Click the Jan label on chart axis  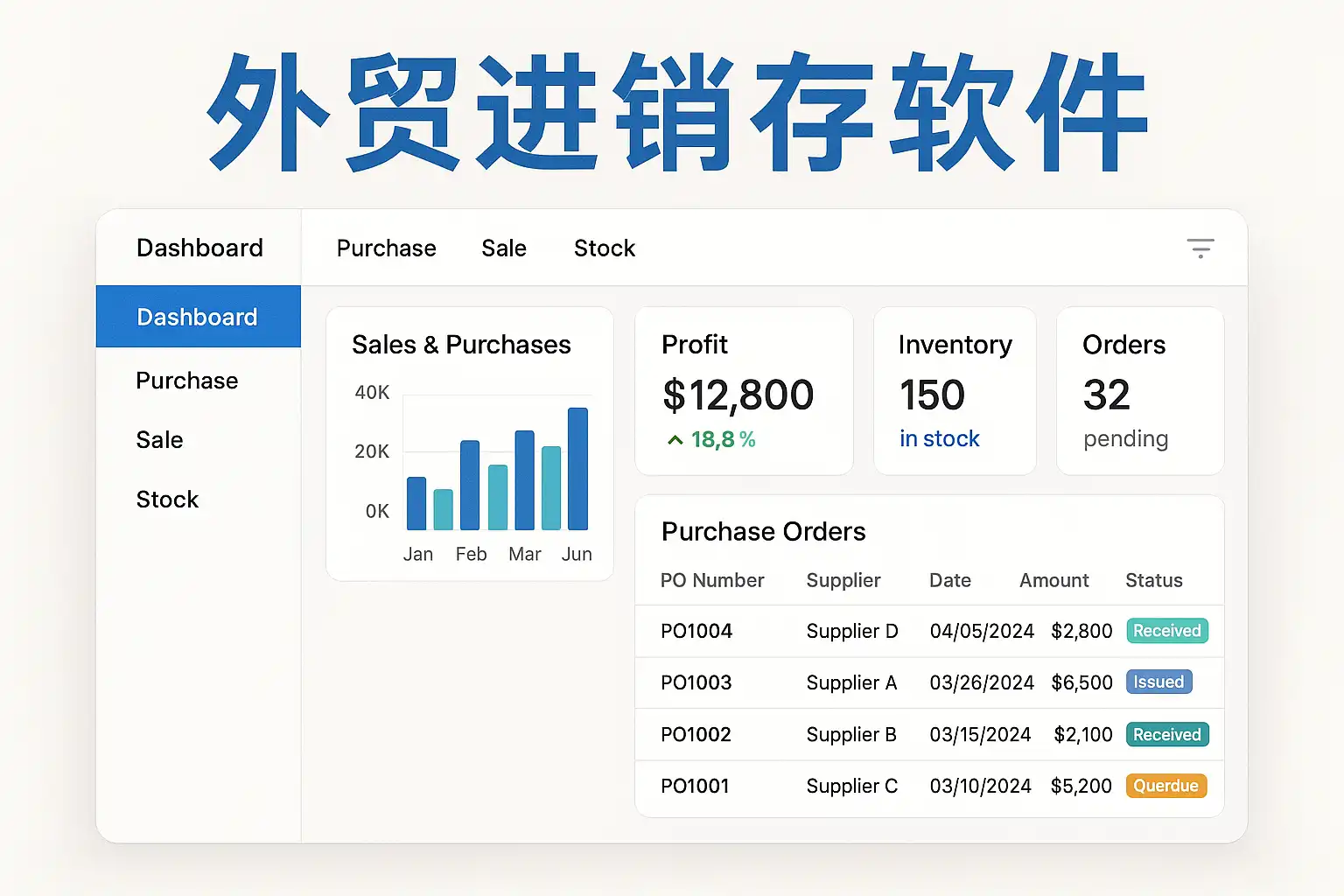[418, 554]
